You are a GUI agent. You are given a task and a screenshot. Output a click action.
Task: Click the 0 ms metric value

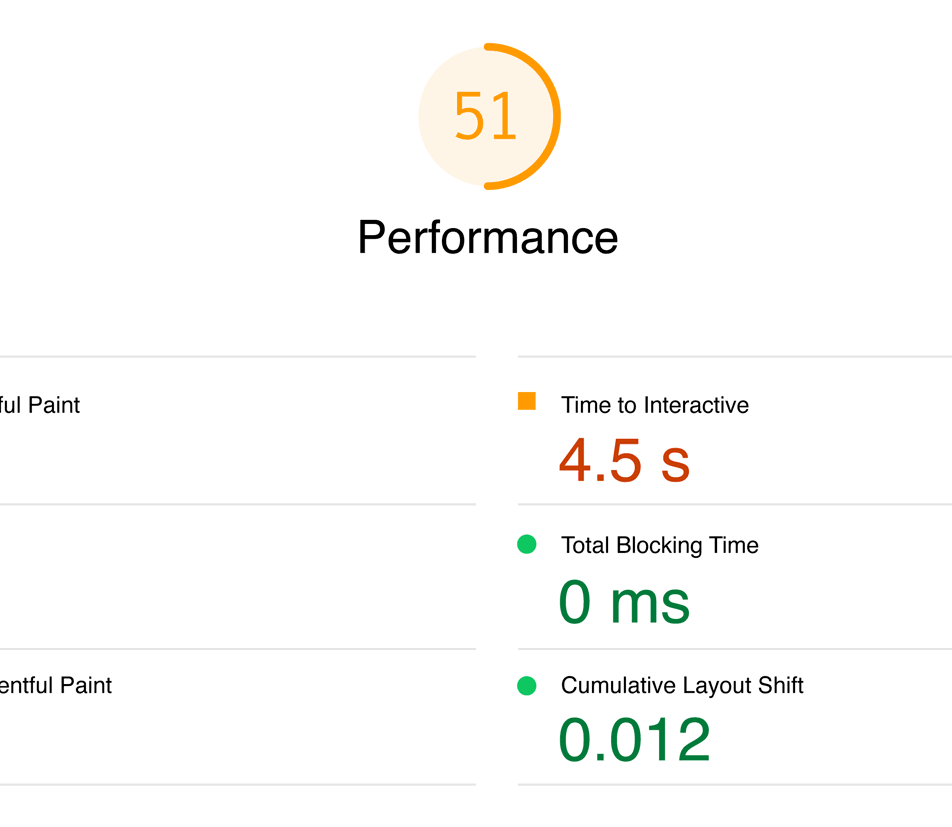click(x=624, y=602)
